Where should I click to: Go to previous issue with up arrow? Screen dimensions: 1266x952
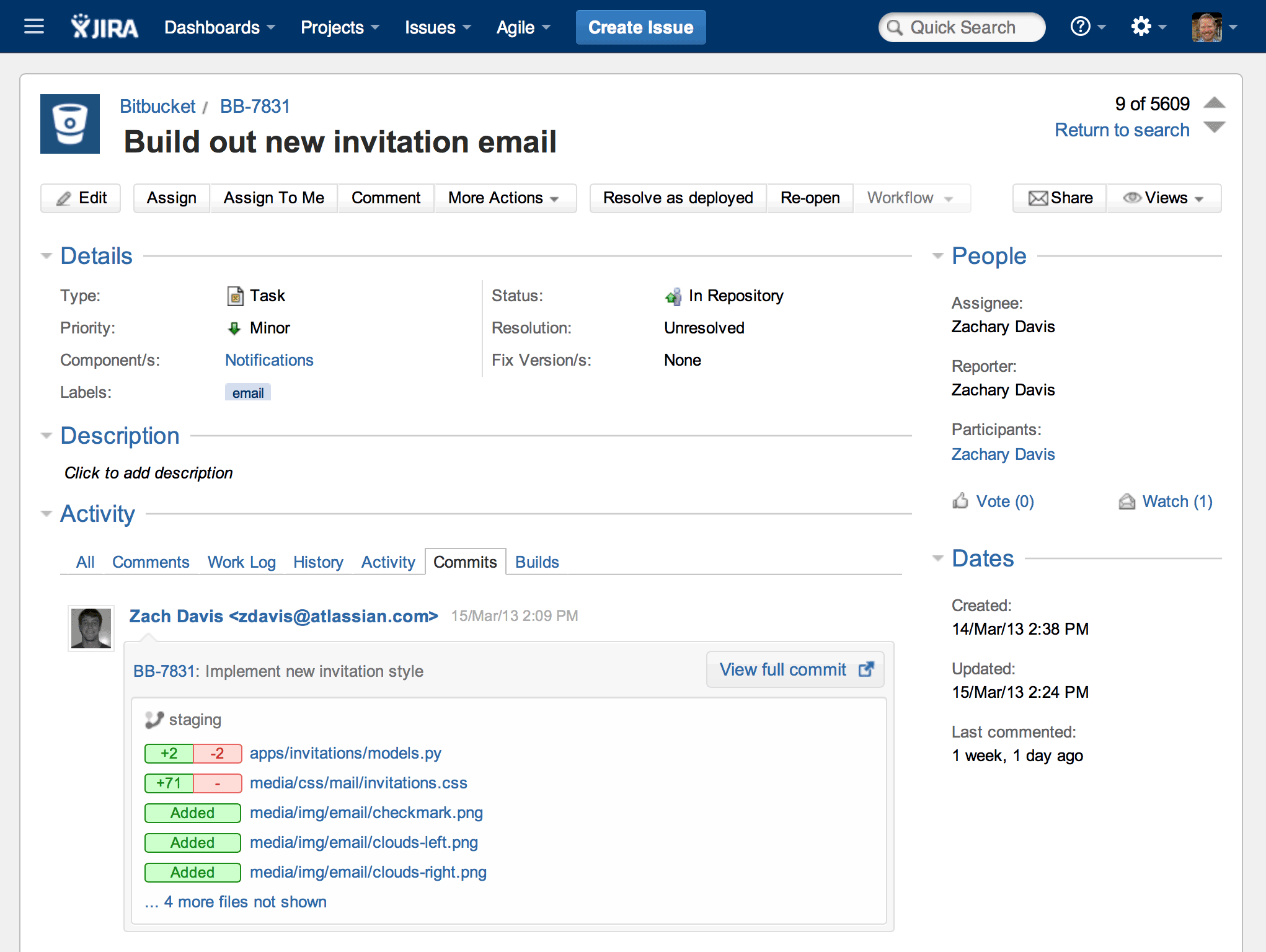pos(1214,103)
